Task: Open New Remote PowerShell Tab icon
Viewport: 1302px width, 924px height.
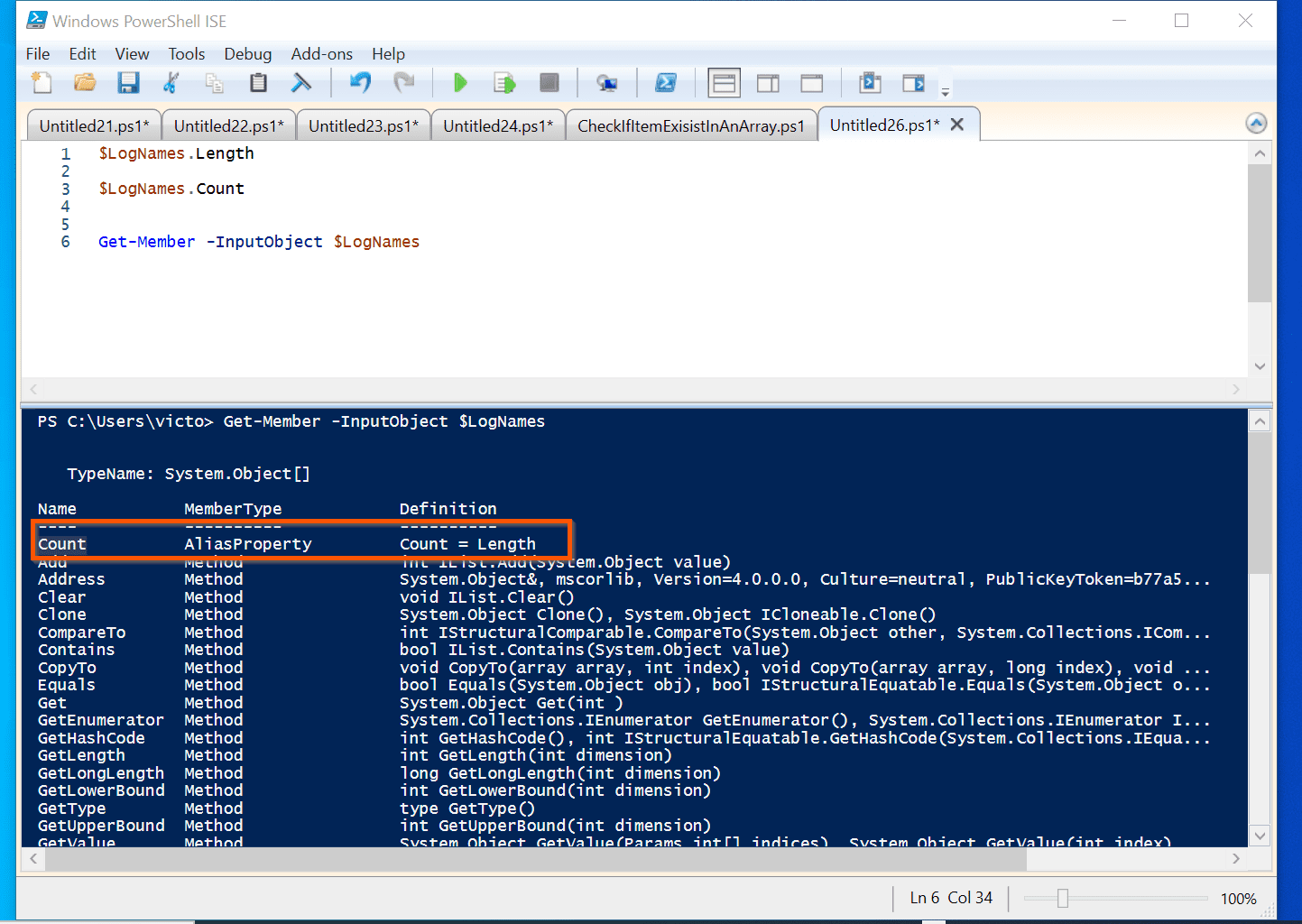Action: (x=607, y=83)
